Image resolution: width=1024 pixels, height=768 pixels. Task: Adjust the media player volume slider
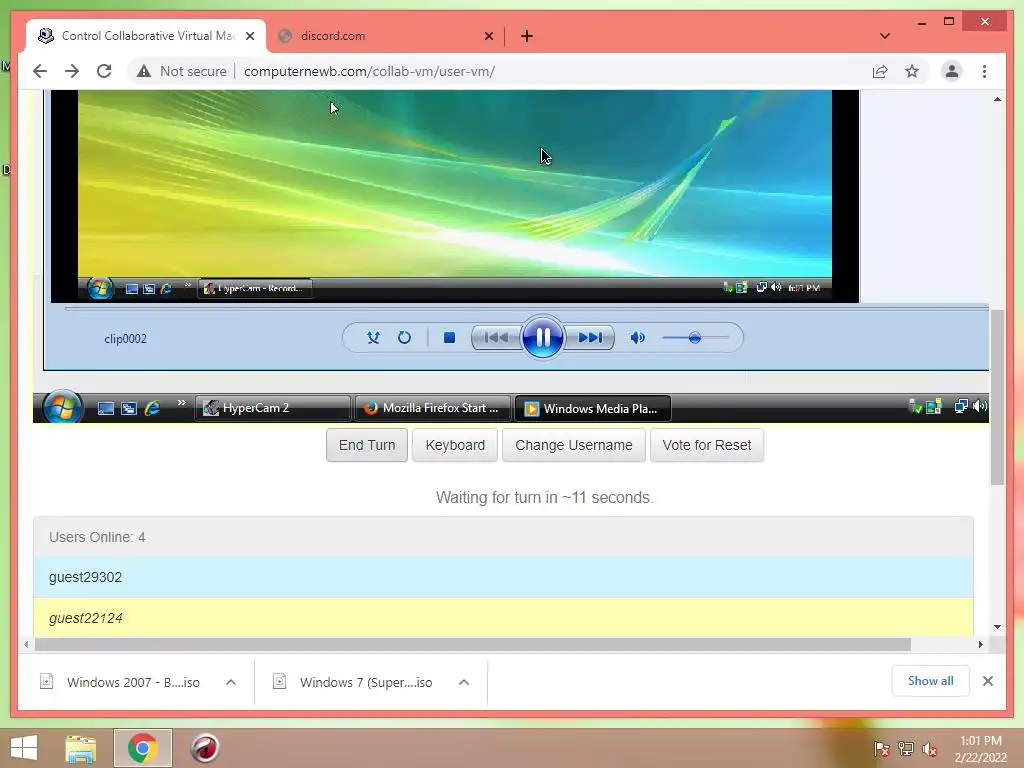695,338
